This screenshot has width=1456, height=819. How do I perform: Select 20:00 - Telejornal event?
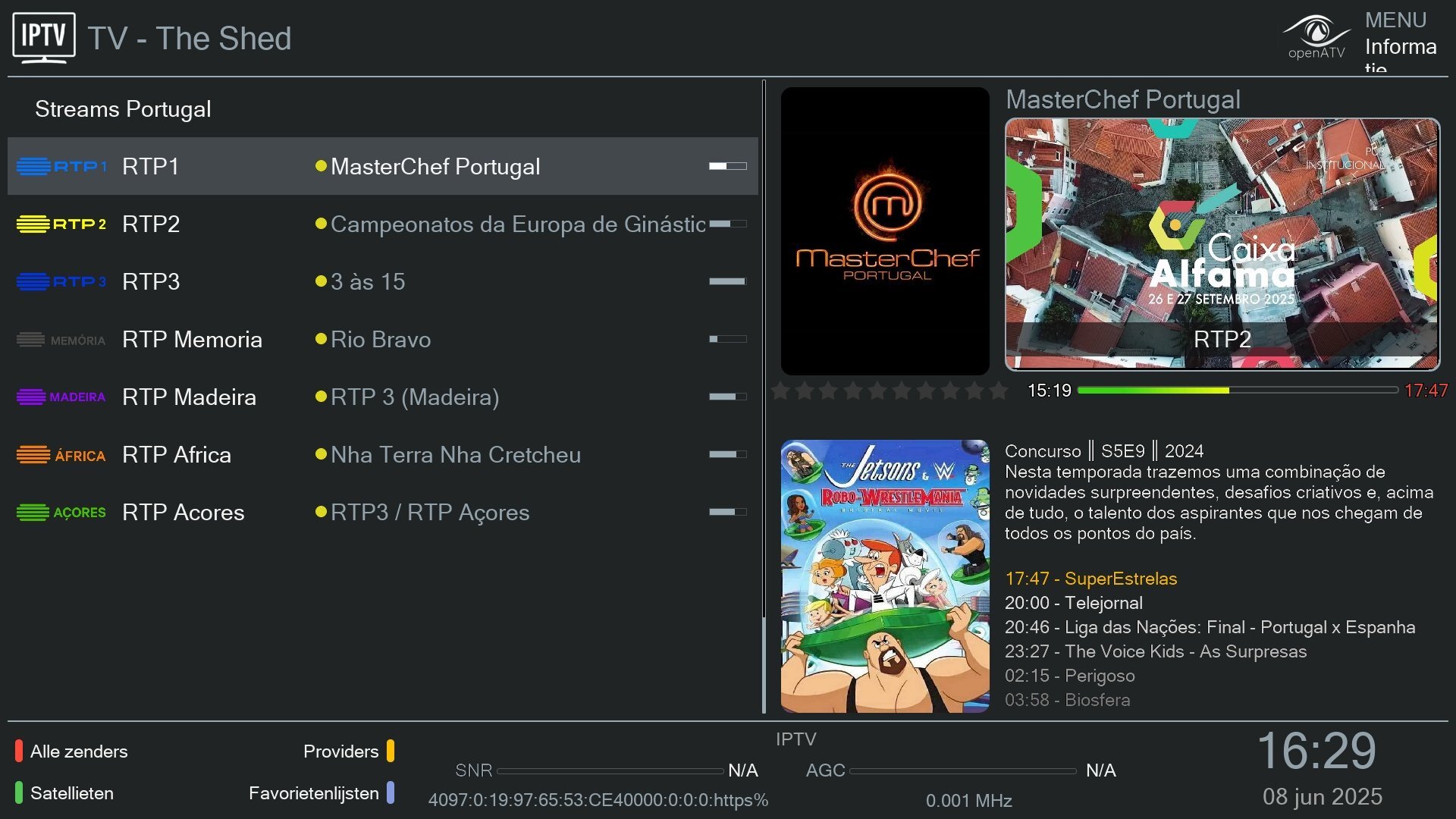coord(1073,603)
